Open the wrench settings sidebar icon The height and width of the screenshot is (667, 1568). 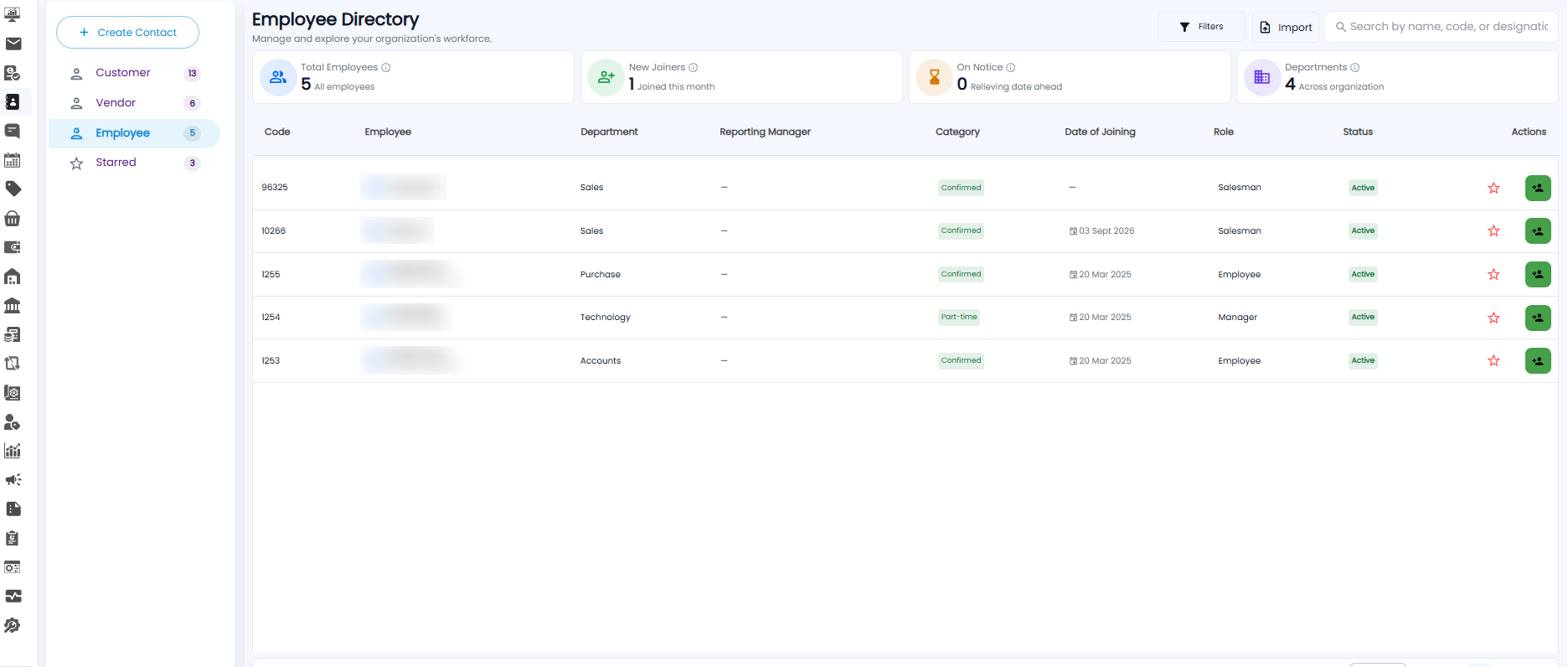point(13,625)
